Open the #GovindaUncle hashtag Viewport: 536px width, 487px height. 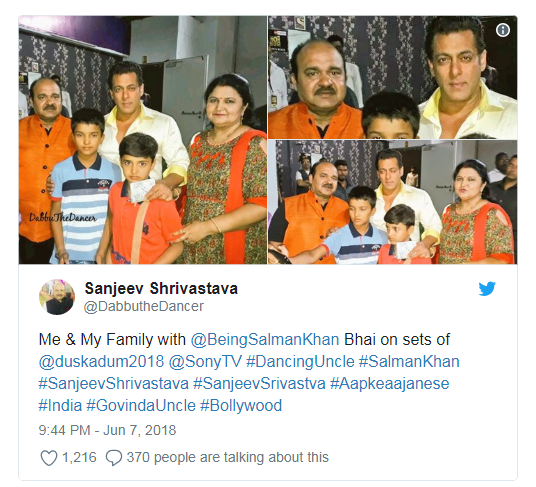[141, 406]
